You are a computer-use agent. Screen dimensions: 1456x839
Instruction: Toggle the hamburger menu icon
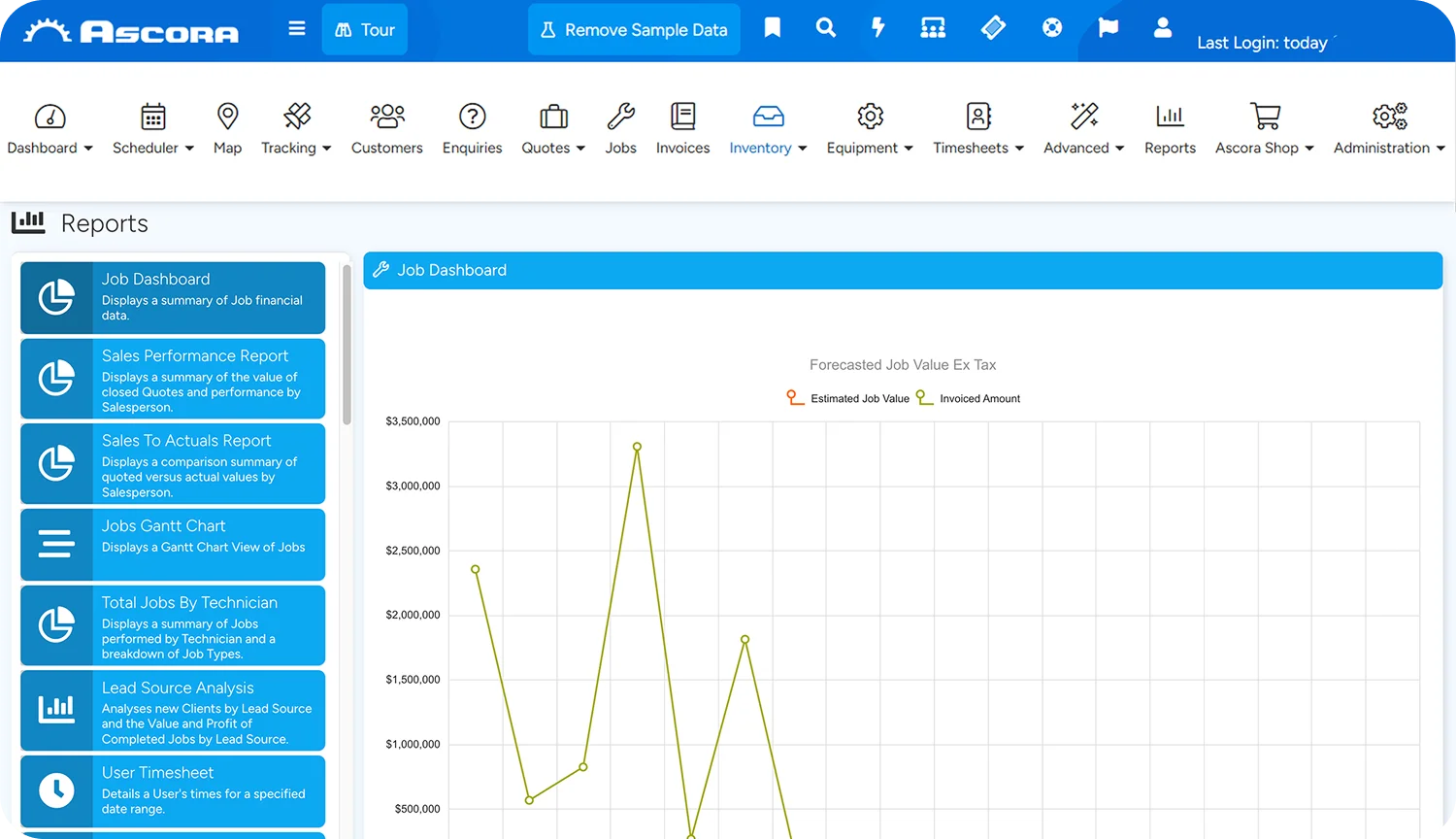tap(297, 29)
